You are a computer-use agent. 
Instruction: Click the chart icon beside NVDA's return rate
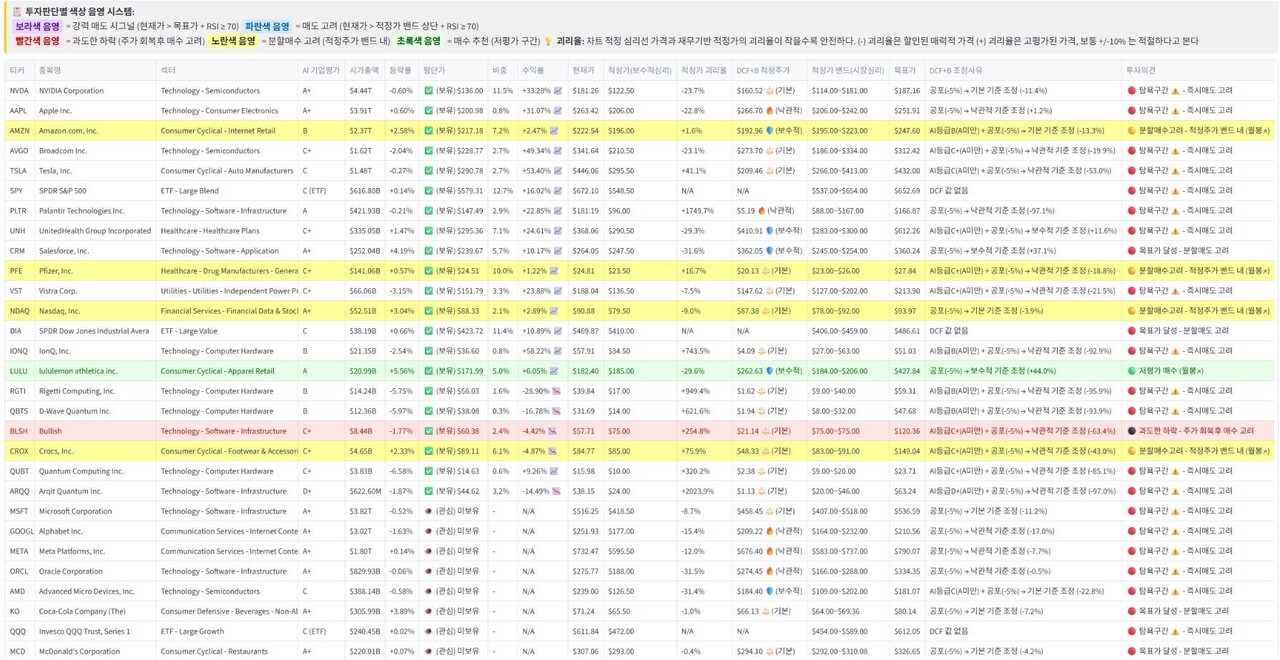(x=557, y=91)
